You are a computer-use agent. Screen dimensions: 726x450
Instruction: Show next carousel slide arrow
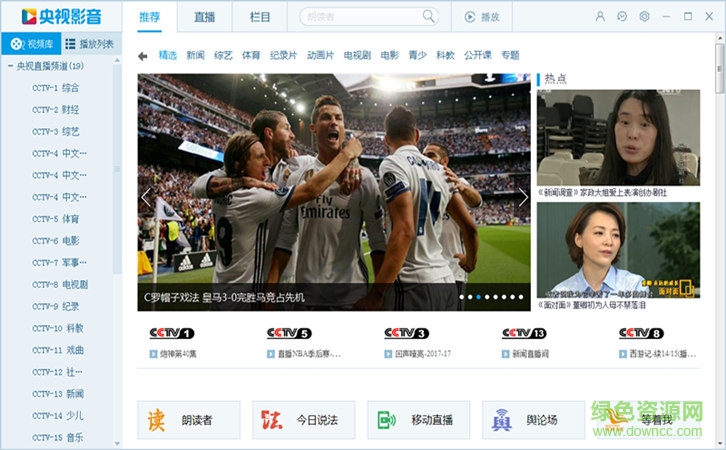522,197
